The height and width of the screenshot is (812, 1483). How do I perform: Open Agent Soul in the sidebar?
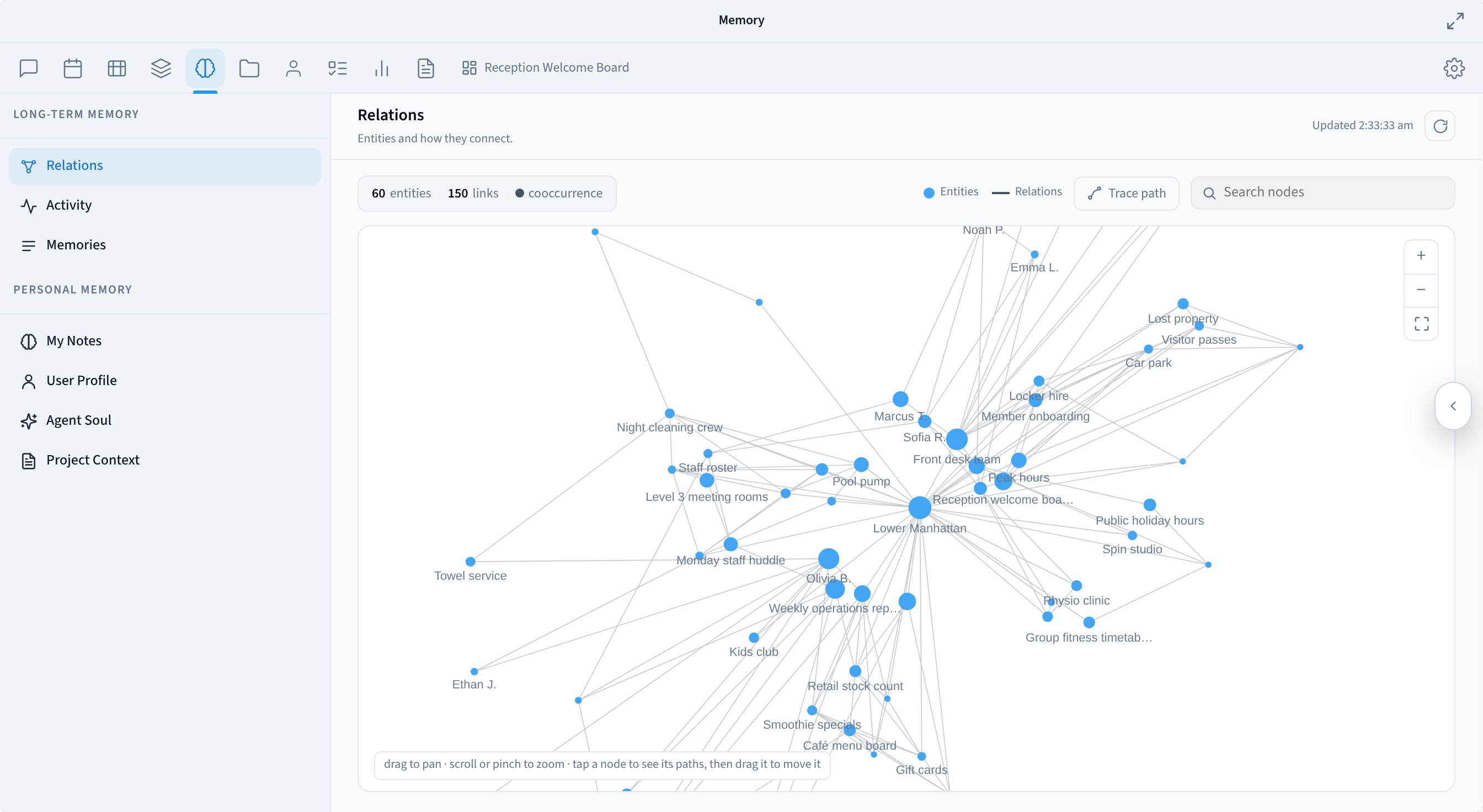pos(164,421)
